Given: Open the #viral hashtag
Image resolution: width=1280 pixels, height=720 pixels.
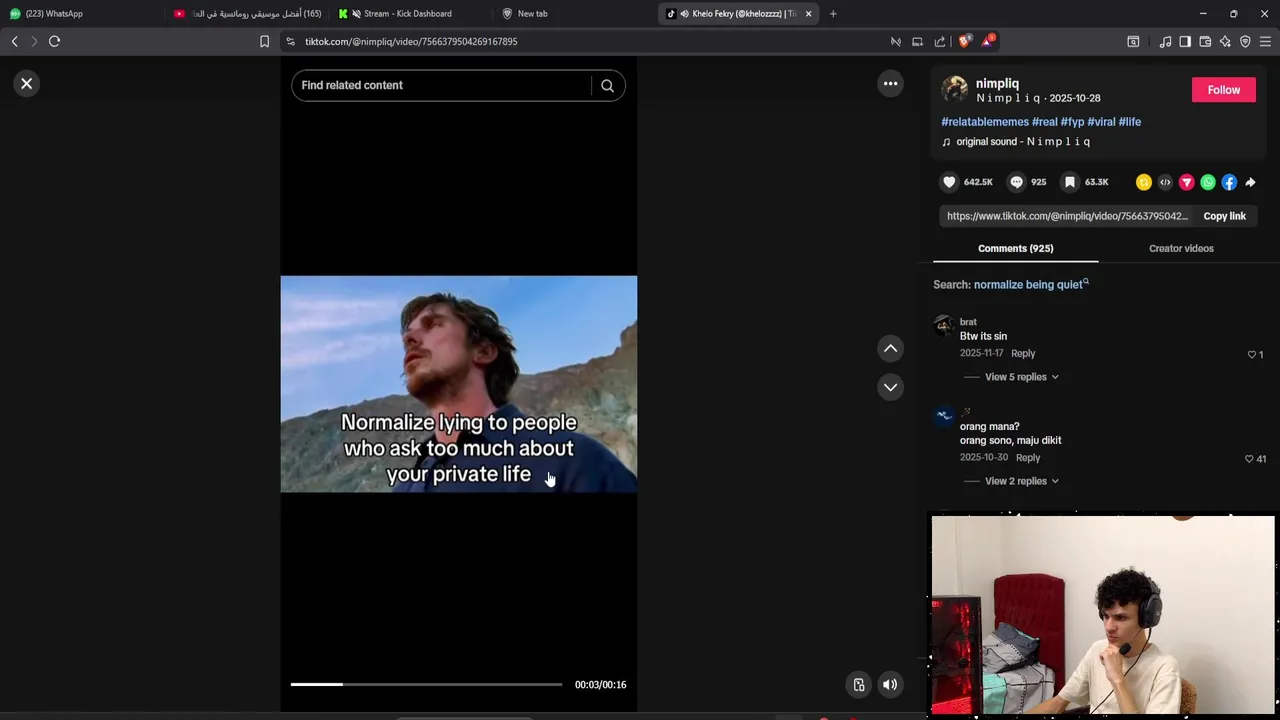Looking at the screenshot, I should click(1101, 122).
